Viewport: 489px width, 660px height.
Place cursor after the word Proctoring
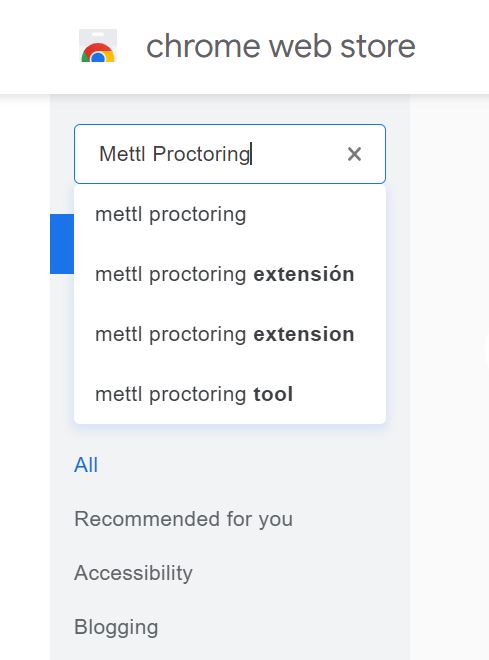click(251, 154)
